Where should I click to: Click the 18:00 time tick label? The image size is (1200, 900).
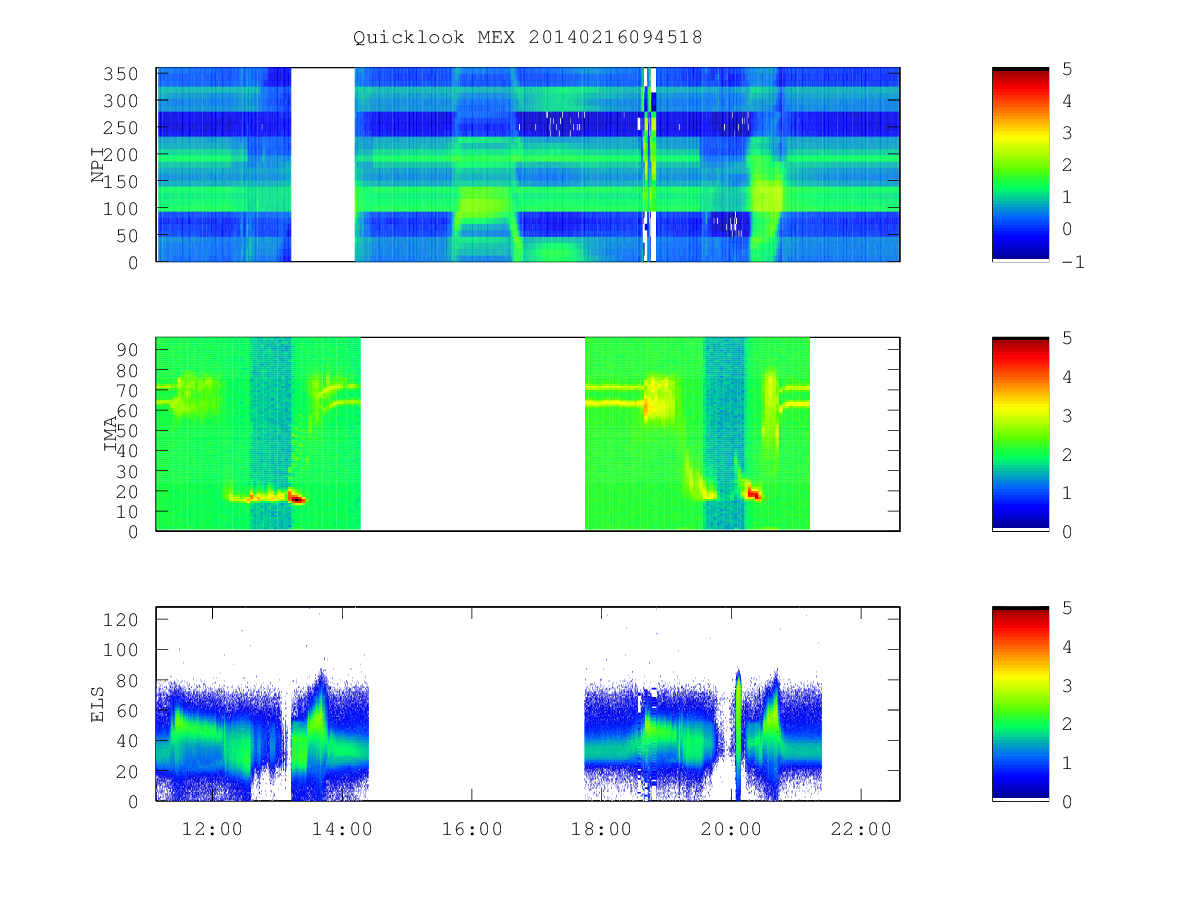point(602,829)
